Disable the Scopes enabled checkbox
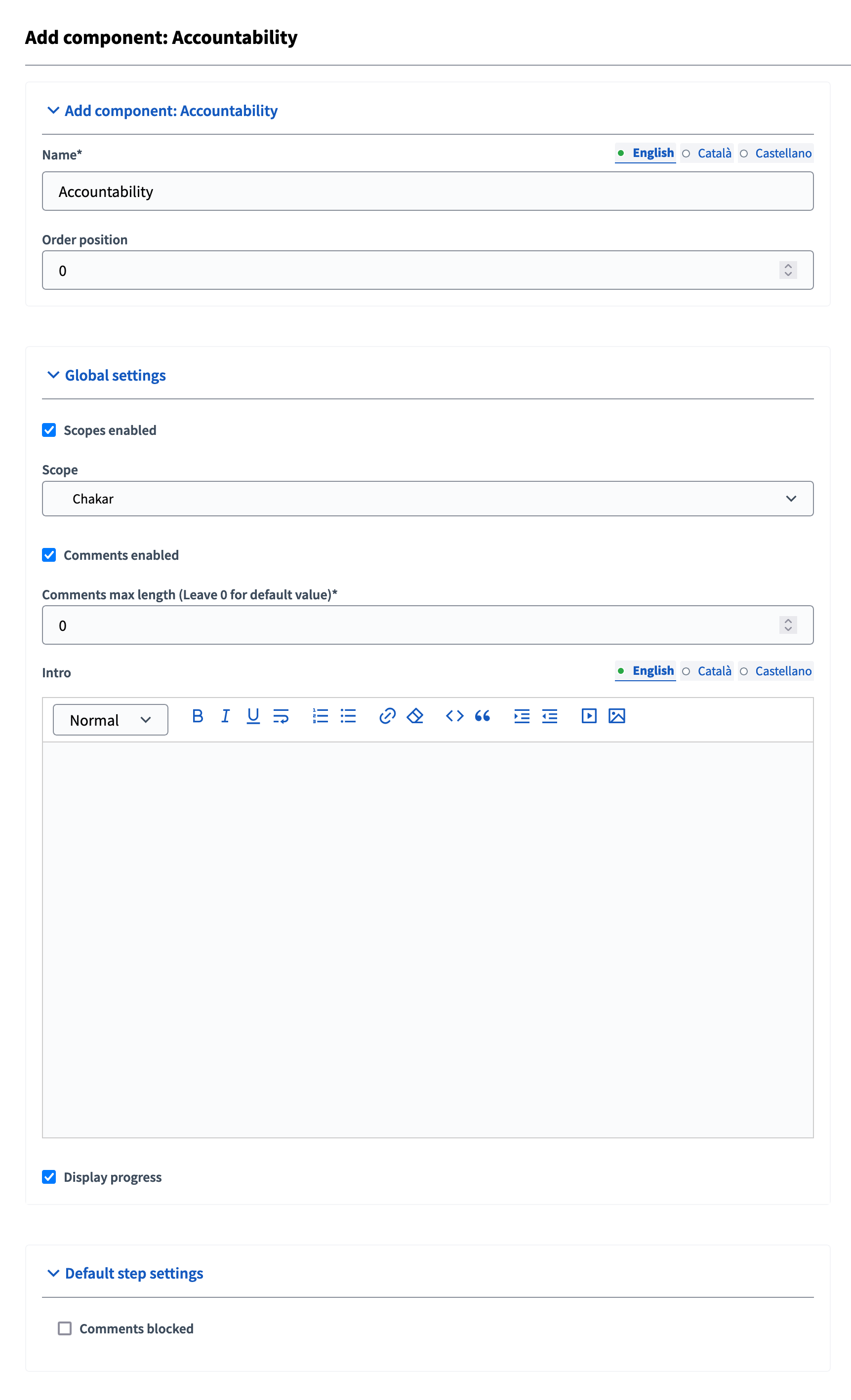Viewport: 851px width, 1400px height. pos(49,430)
